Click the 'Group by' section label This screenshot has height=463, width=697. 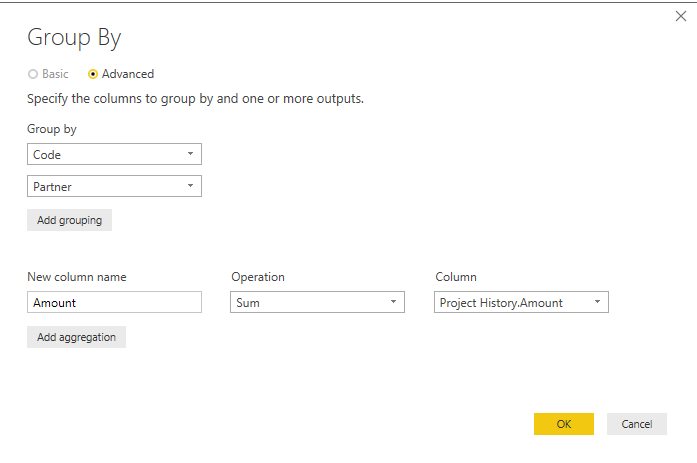pyautogui.click(x=52, y=129)
